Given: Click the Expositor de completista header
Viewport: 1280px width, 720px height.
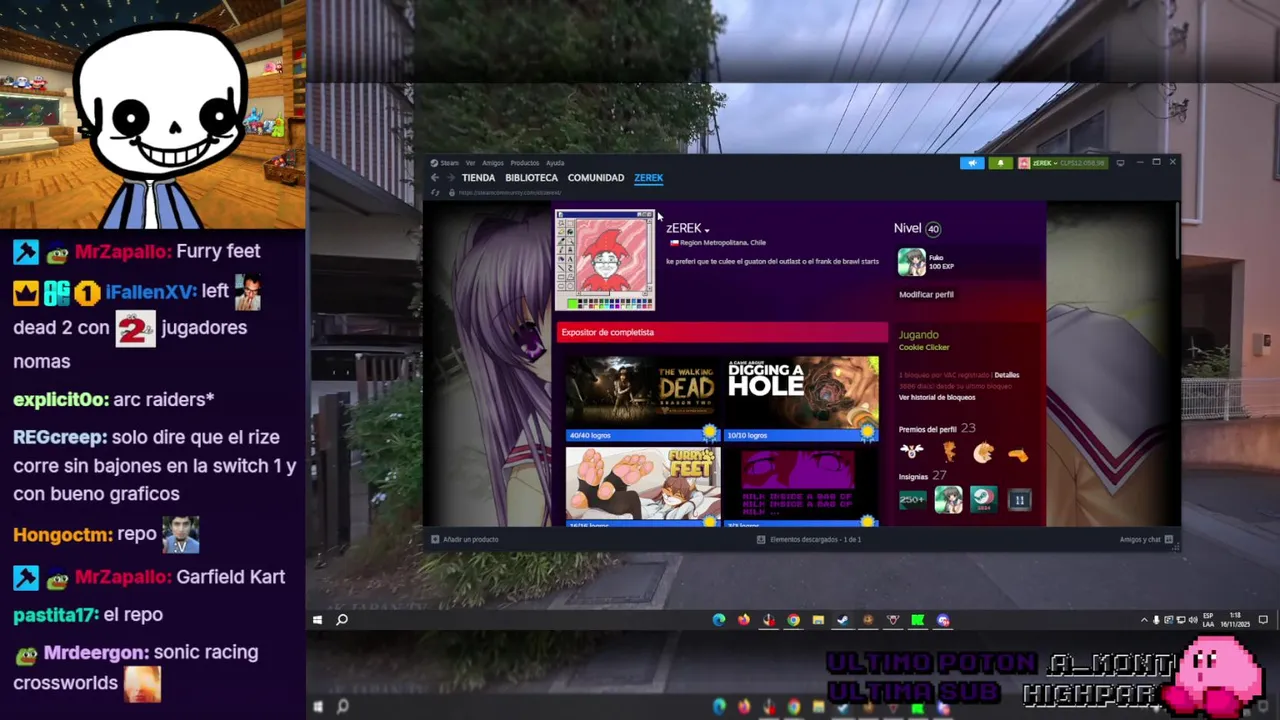Looking at the screenshot, I should tap(722, 332).
